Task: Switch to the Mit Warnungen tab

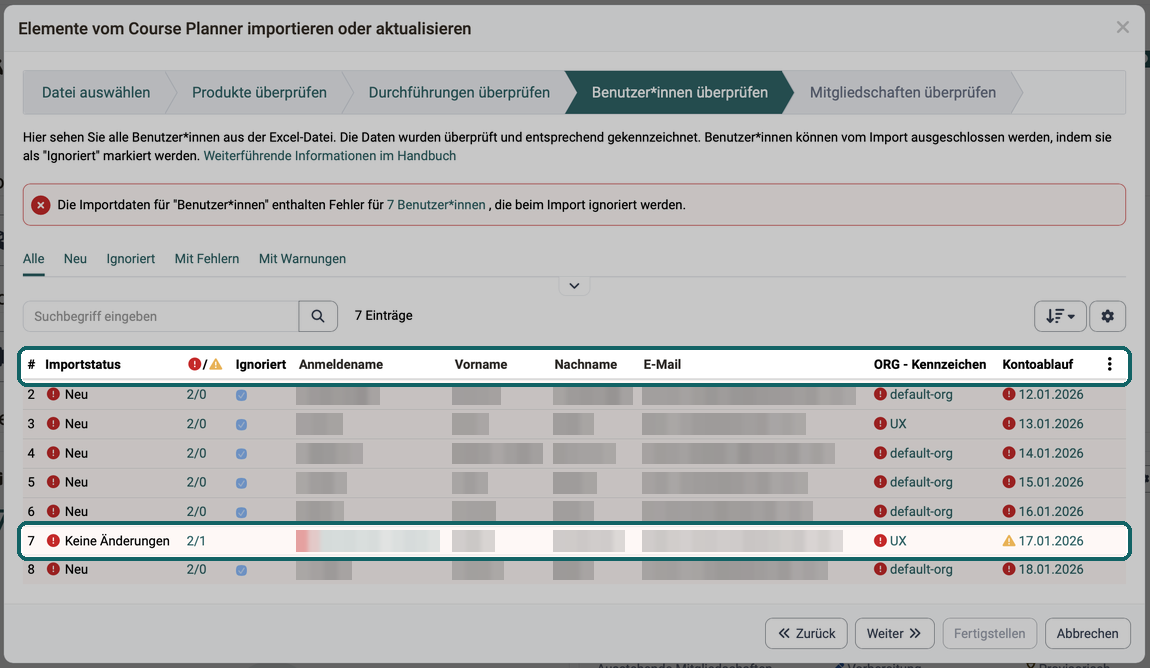Action: point(302,259)
